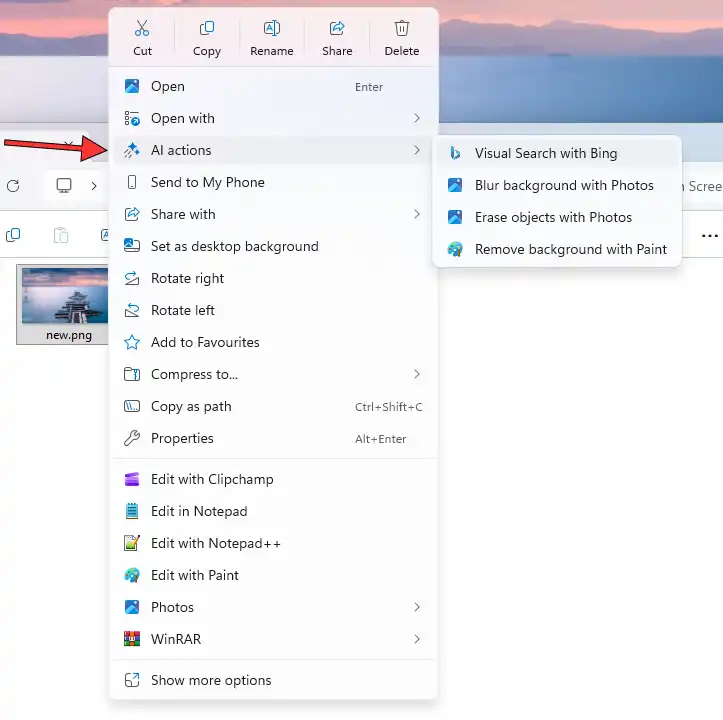Select Erase objects with Photos

tap(553, 217)
